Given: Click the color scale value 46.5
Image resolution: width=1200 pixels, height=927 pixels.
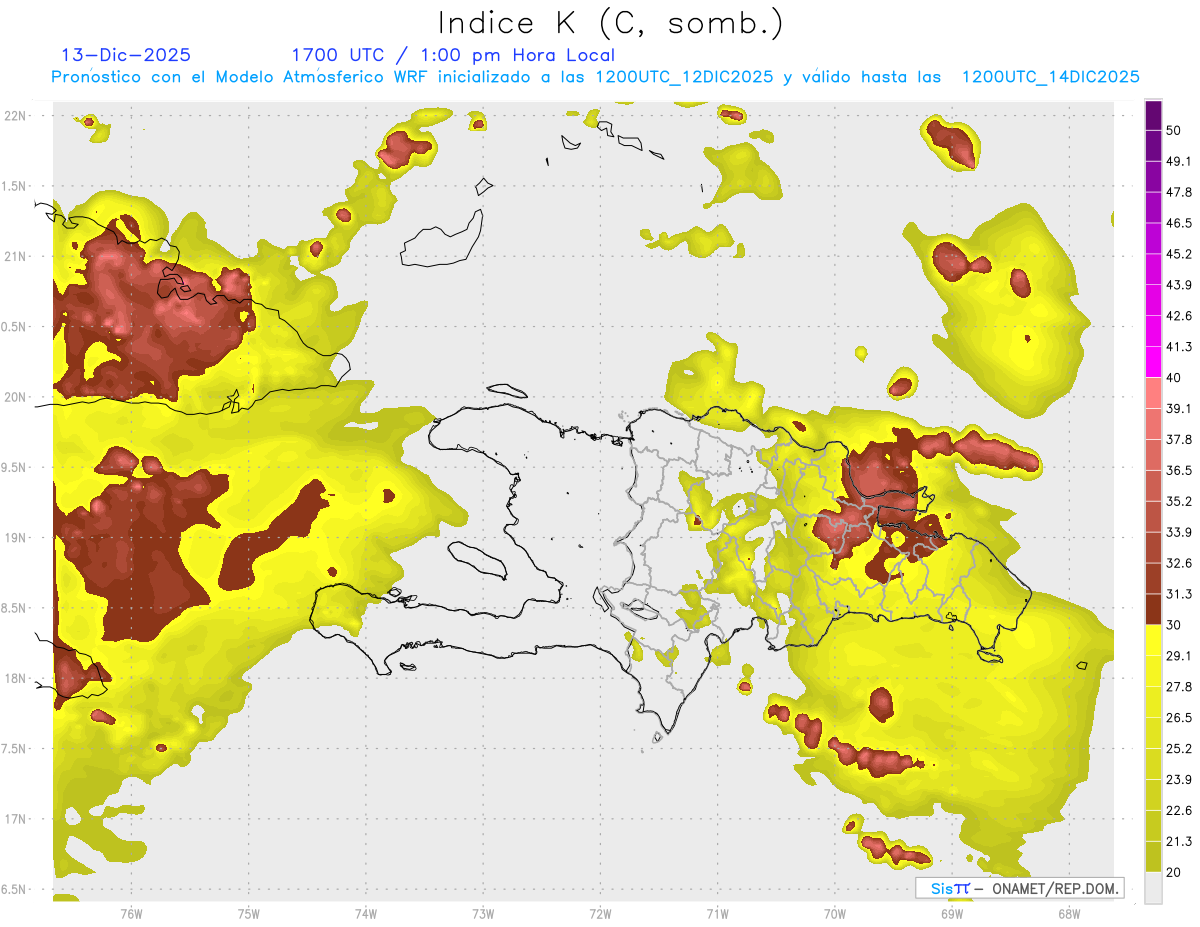Looking at the screenshot, I should tap(1179, 223).
